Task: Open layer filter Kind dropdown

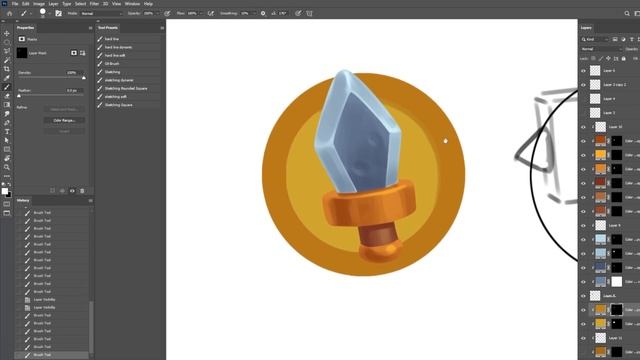Action: tap(595, 39)
